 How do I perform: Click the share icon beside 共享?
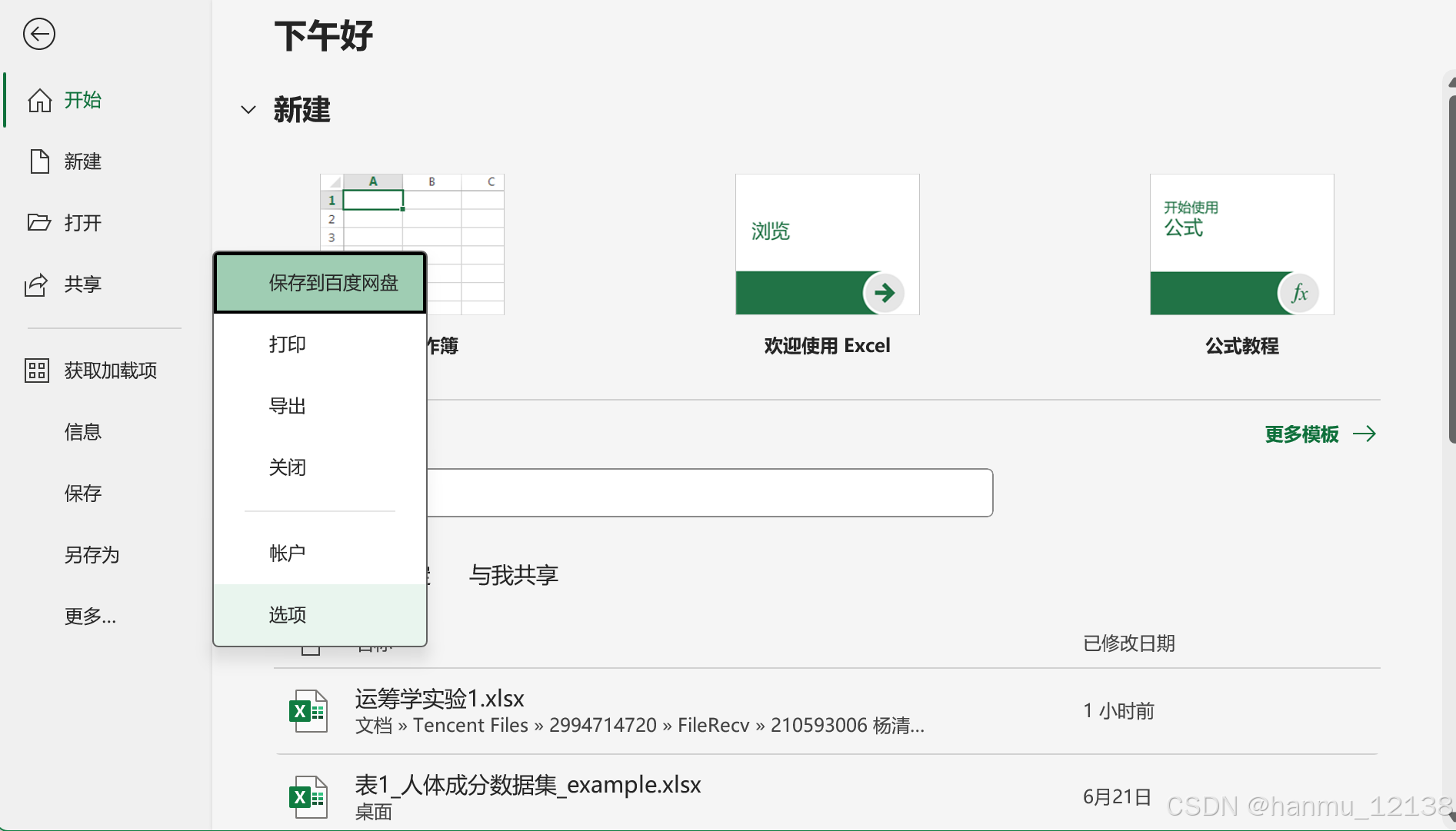click(37, 284)
